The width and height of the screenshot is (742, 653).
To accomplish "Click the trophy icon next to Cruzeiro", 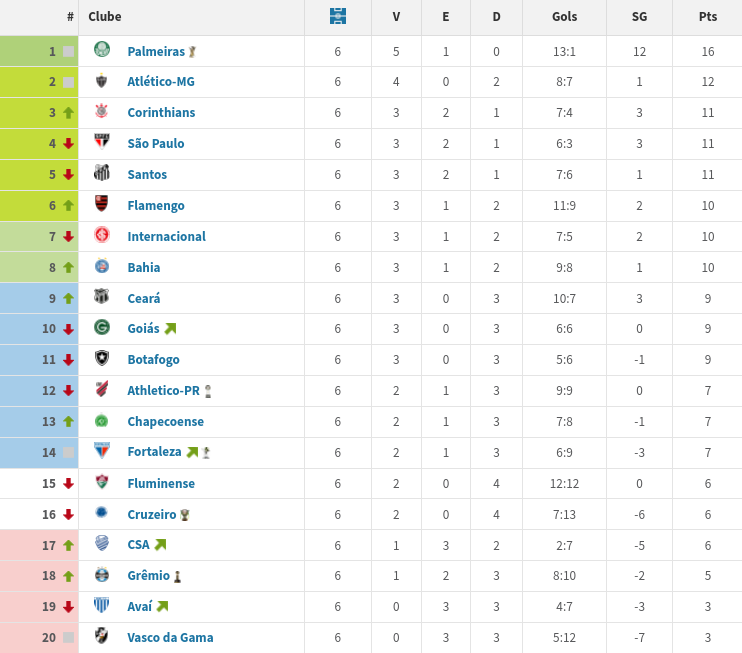I will [185, 515].
